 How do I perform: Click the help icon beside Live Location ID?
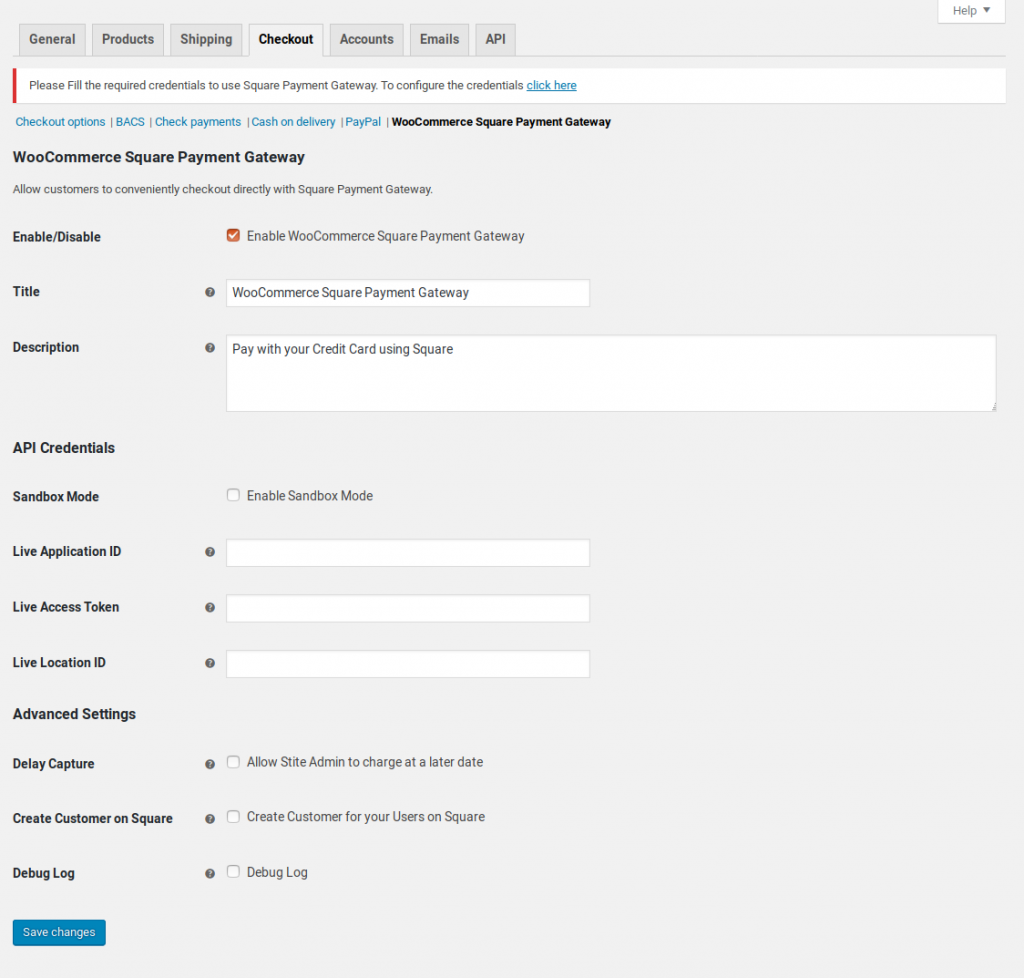210,663
